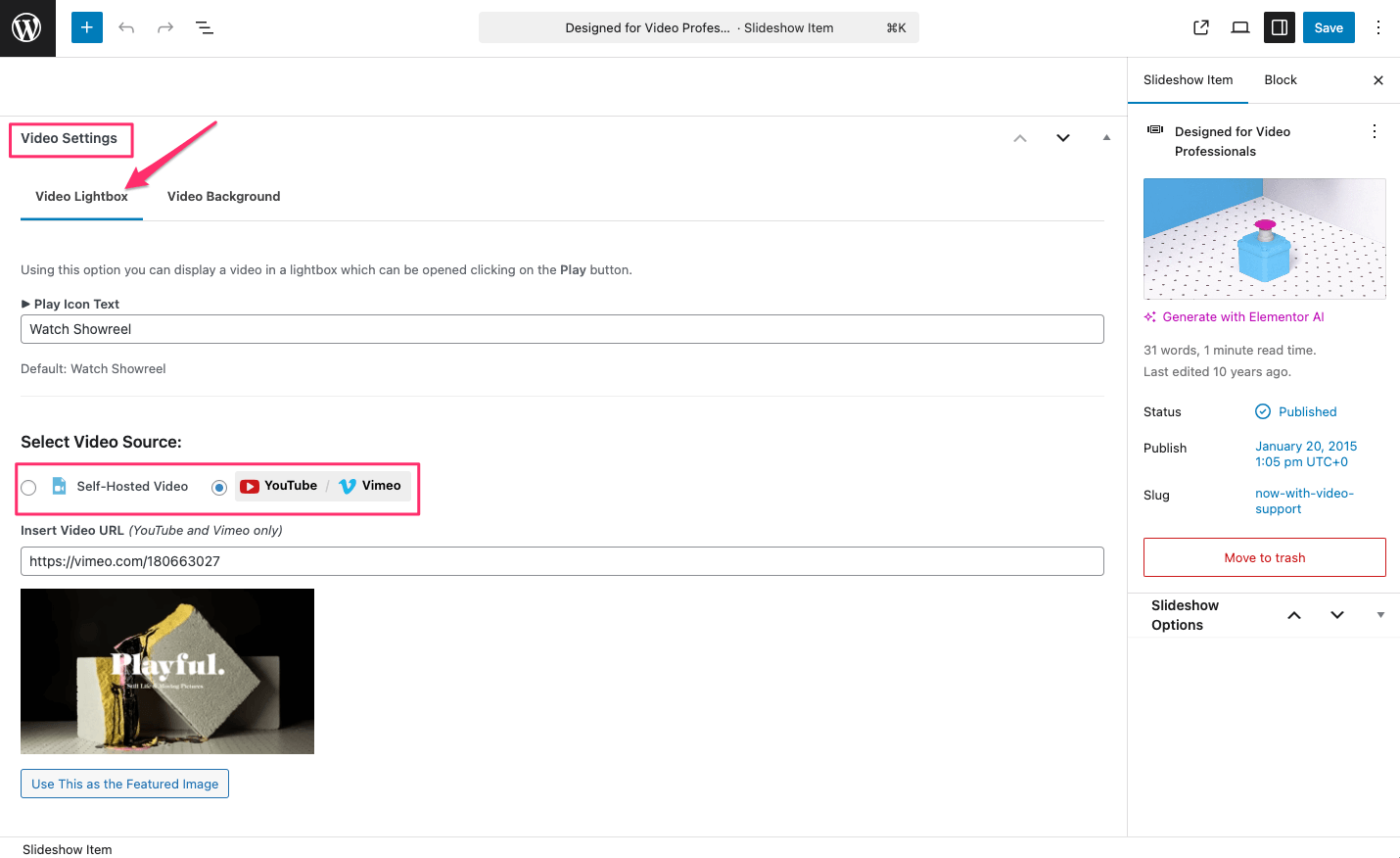Click the Insert Video URL input field

point(562,561)
